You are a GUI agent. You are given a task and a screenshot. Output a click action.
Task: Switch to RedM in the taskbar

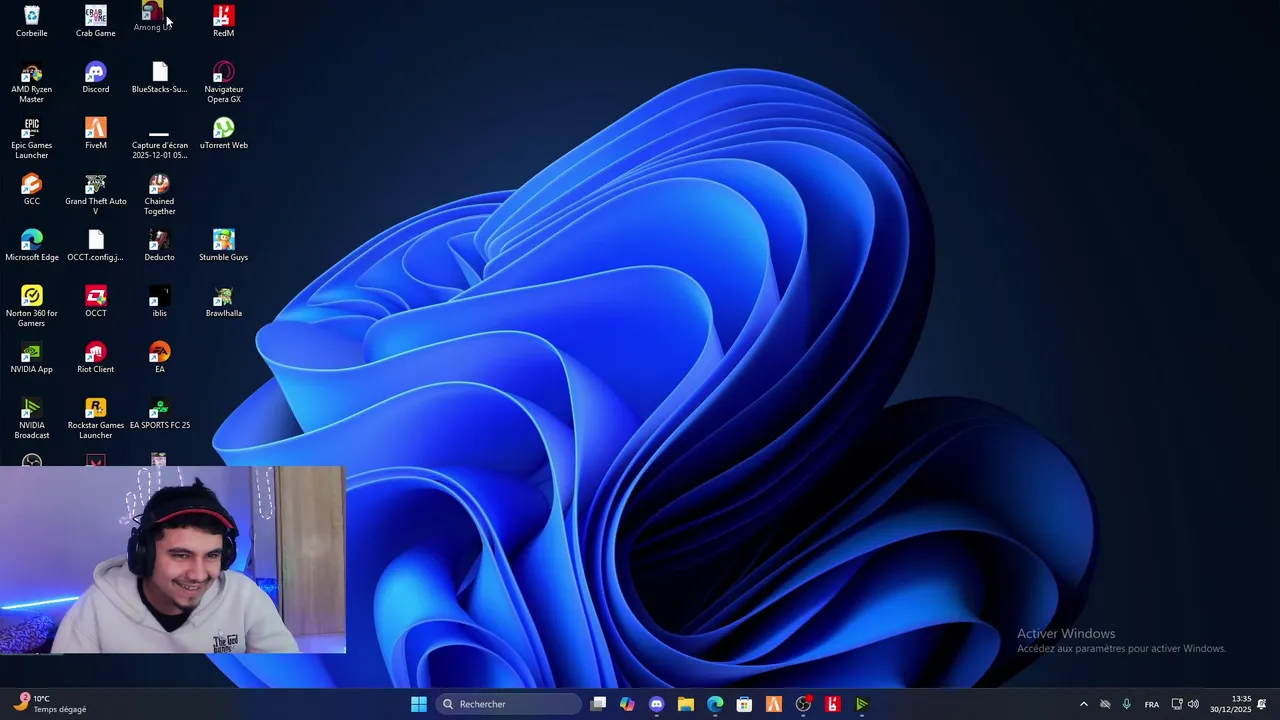pyautogui.click(x=832, y=704)
